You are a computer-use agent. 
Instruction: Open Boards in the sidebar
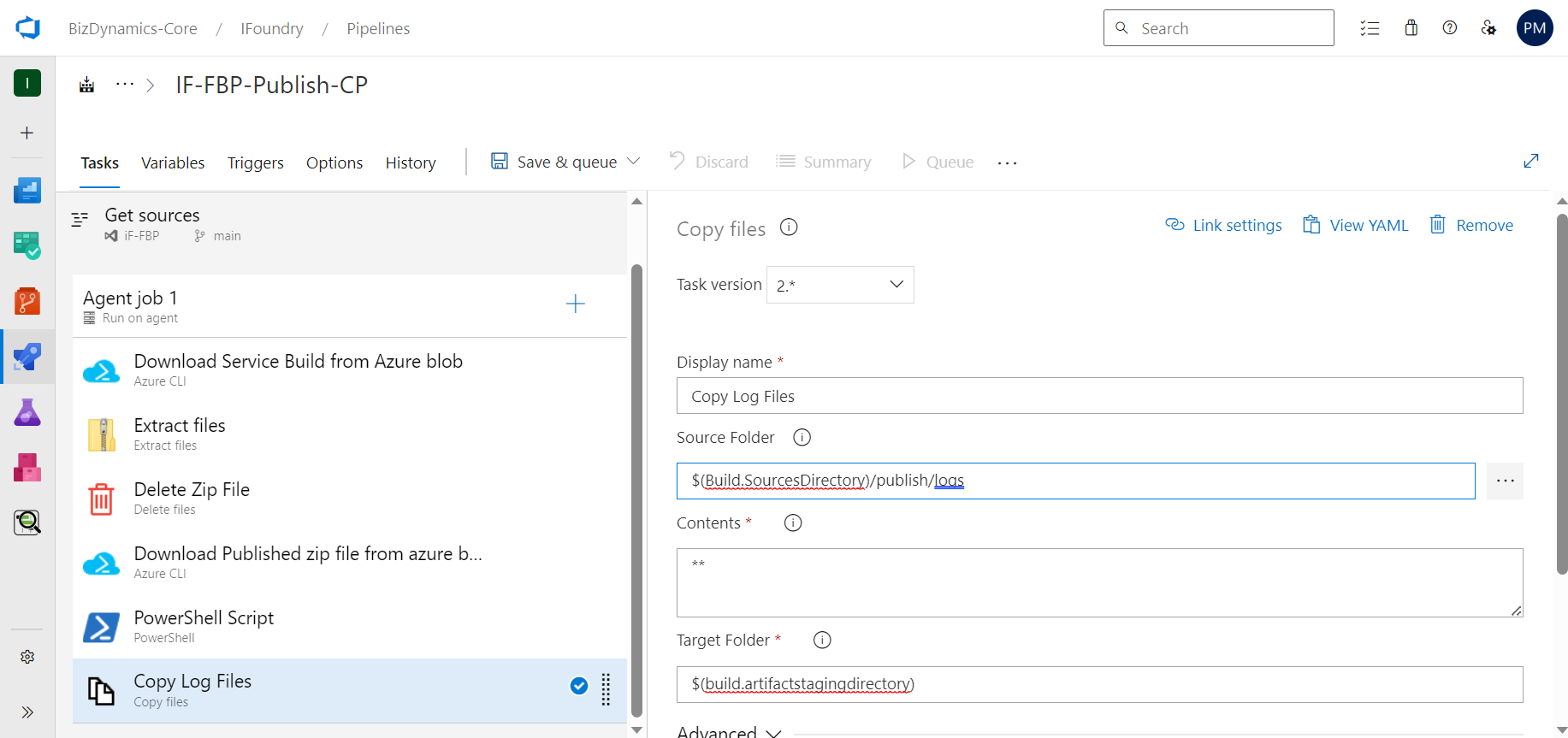pyautogui.click(x=27, y=190)
